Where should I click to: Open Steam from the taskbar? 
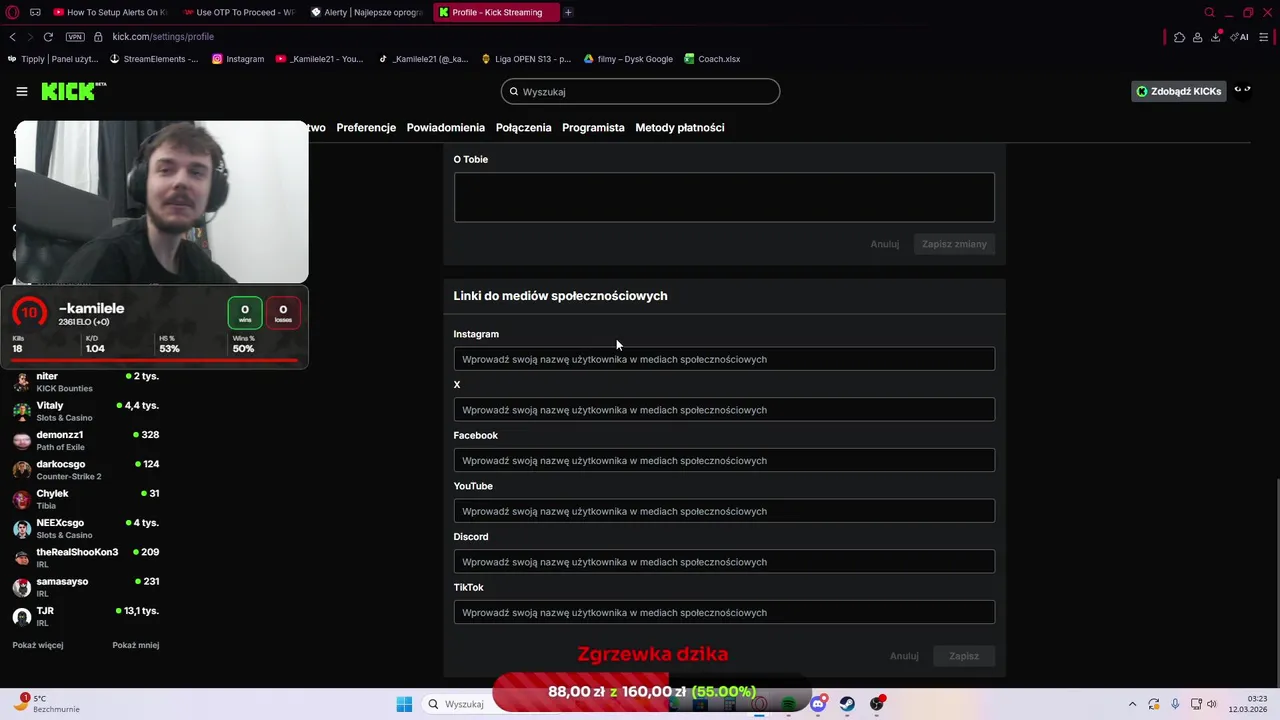coord(847,704)
